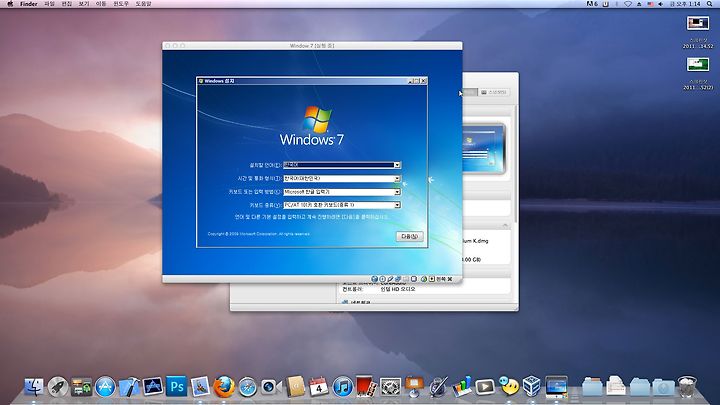Screen dimensions: 720x405
Task: Open Preview from the Dock
Action: tap(200, 387)
